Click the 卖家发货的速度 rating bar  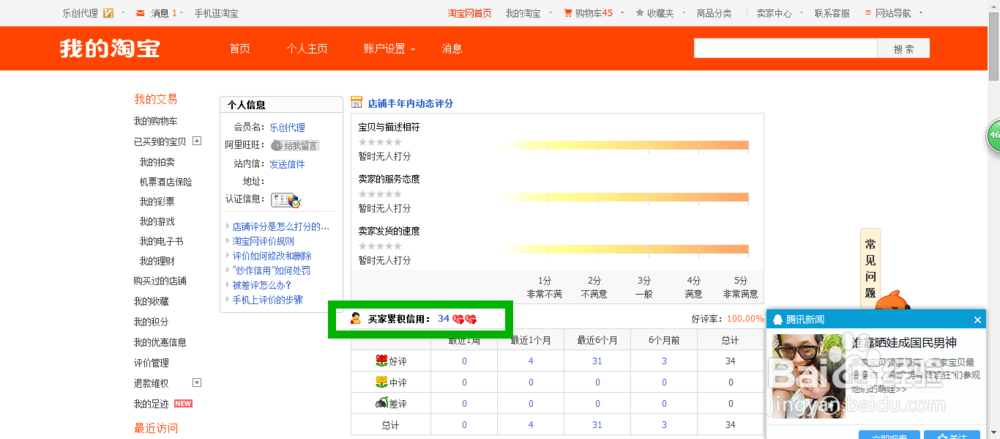coord(624,249)
